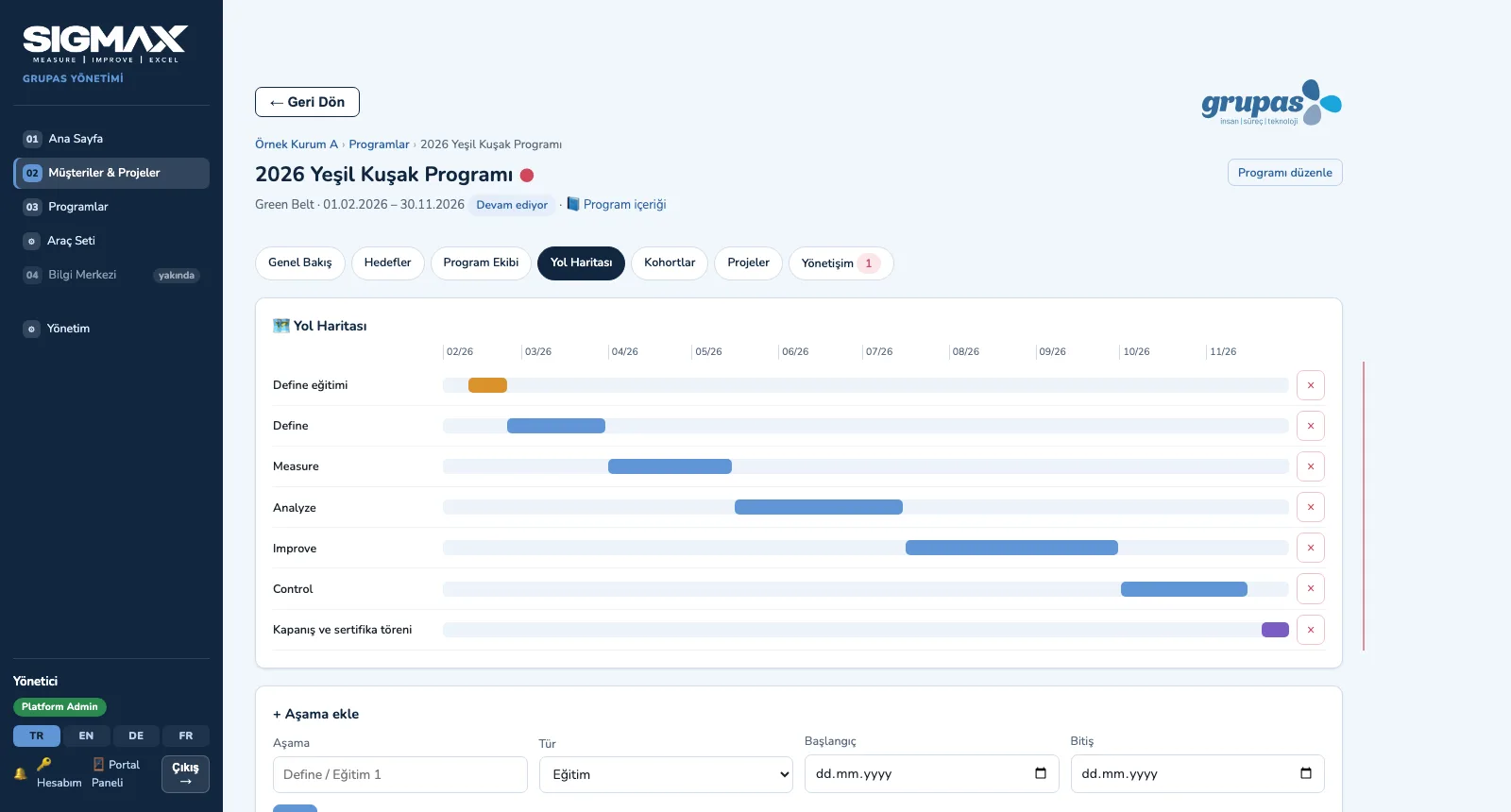Click the SIGMAX logo in the sidebar
This screenshot has width=1511, height=812.
(105, 44)
